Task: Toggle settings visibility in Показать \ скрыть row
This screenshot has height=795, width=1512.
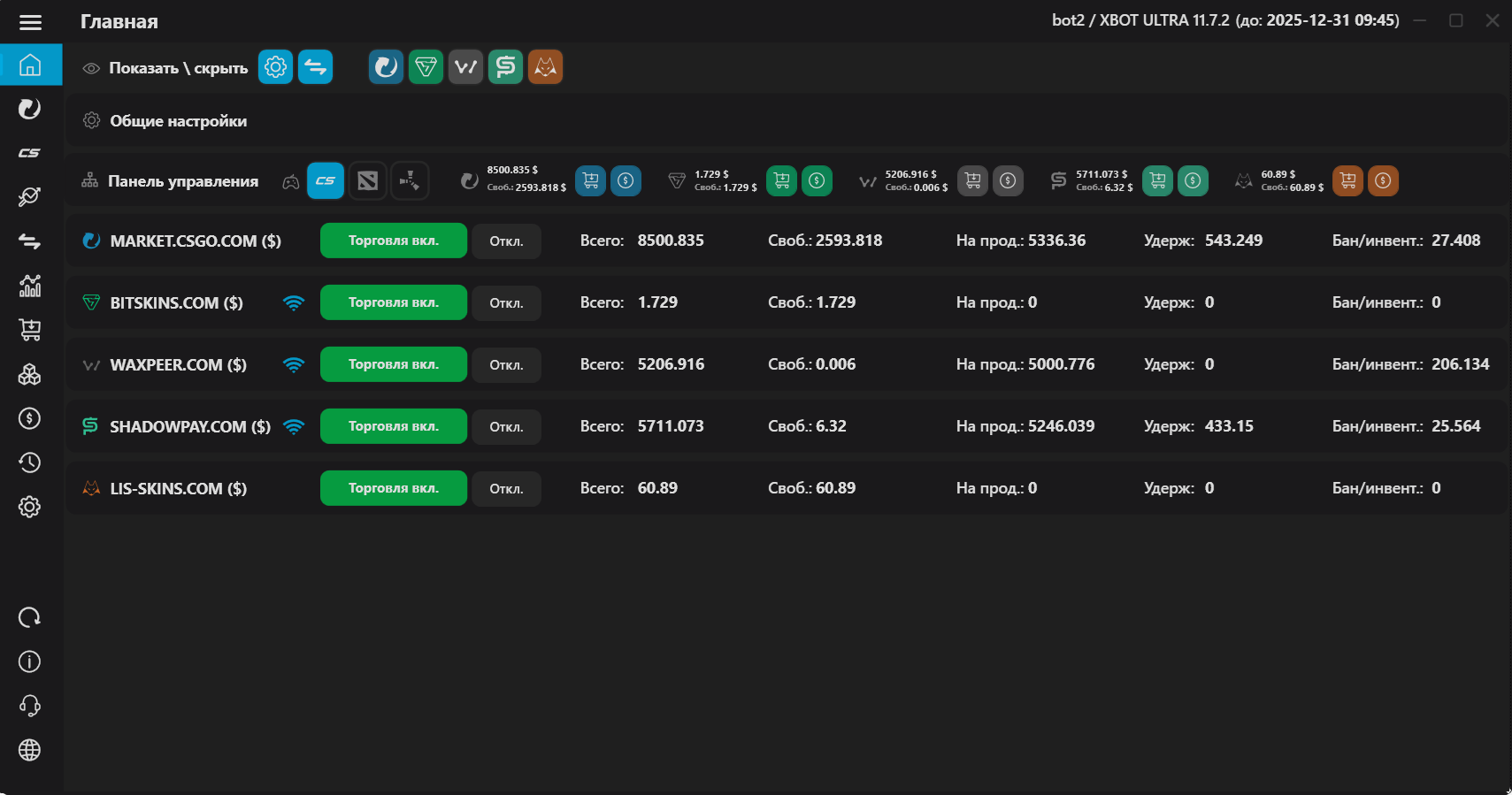Action: pos(275,67)
